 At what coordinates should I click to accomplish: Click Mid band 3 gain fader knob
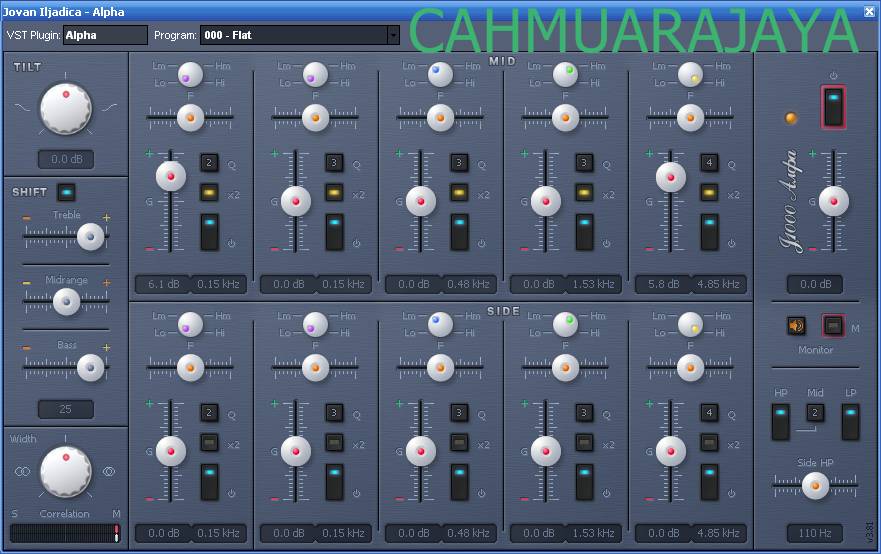click(x=421, y=201)
